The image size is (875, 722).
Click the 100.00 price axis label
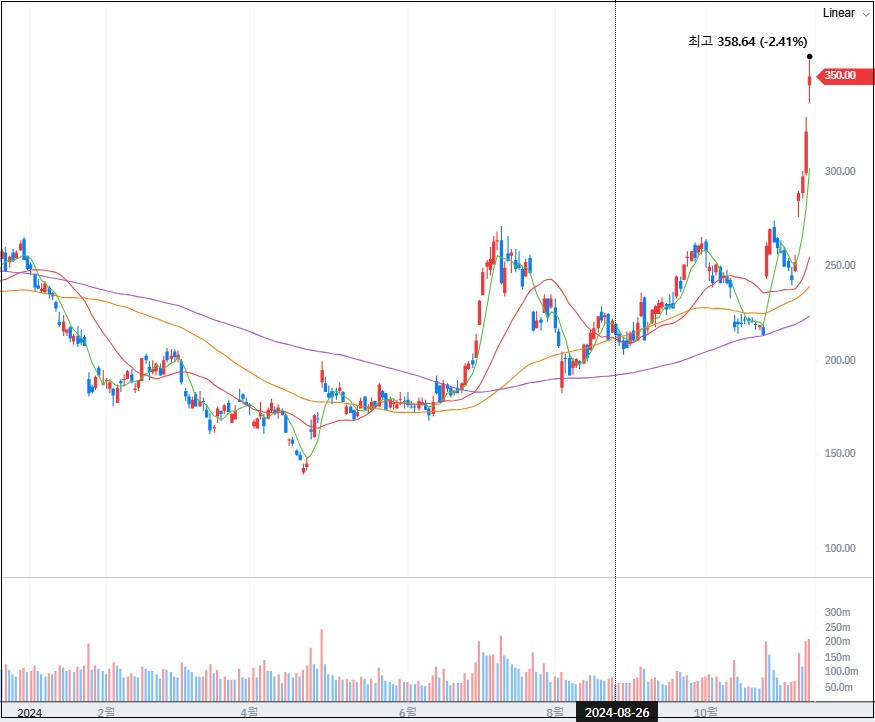840,548
